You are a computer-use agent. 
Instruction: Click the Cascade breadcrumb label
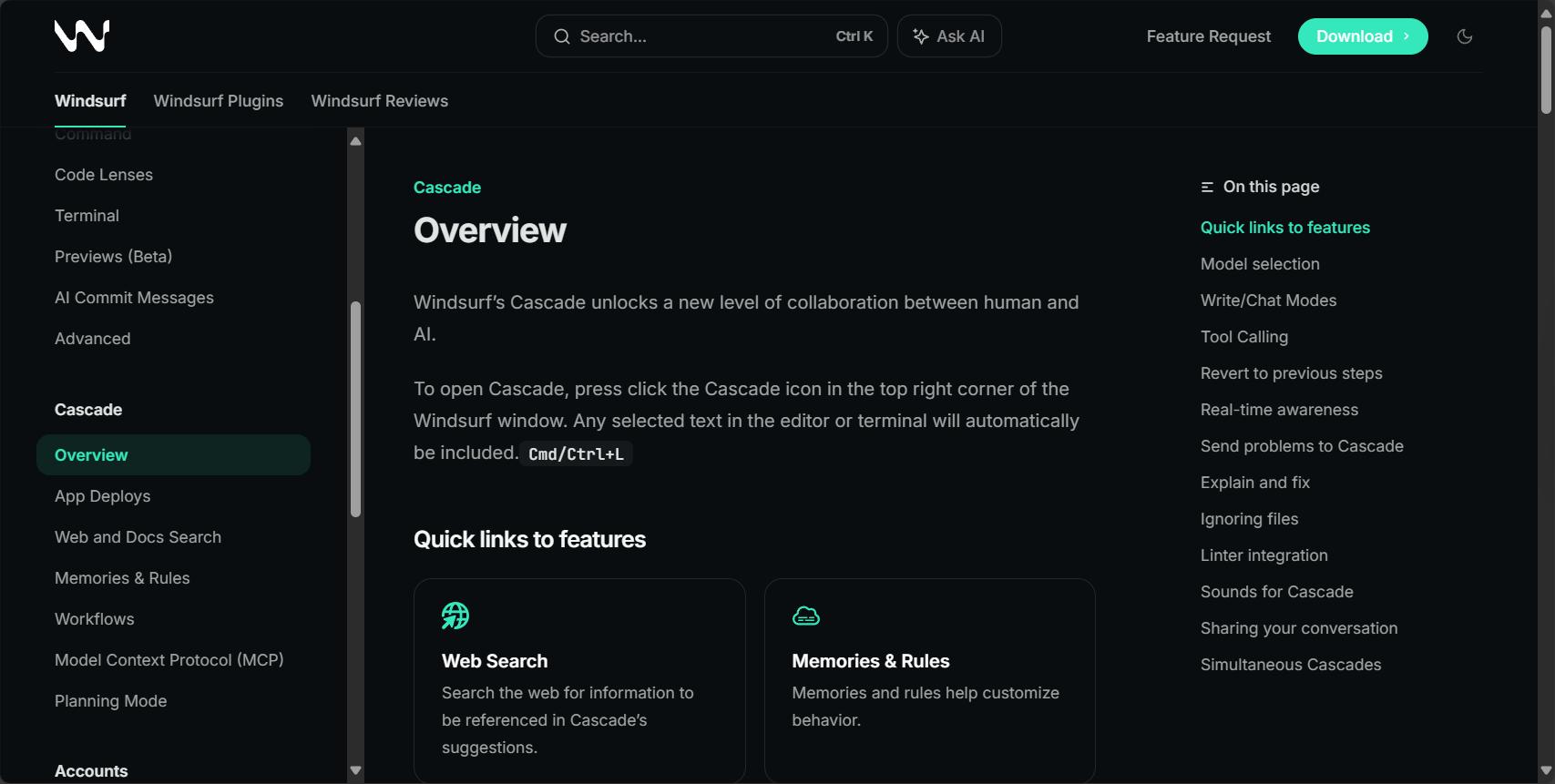pos(447,188)
